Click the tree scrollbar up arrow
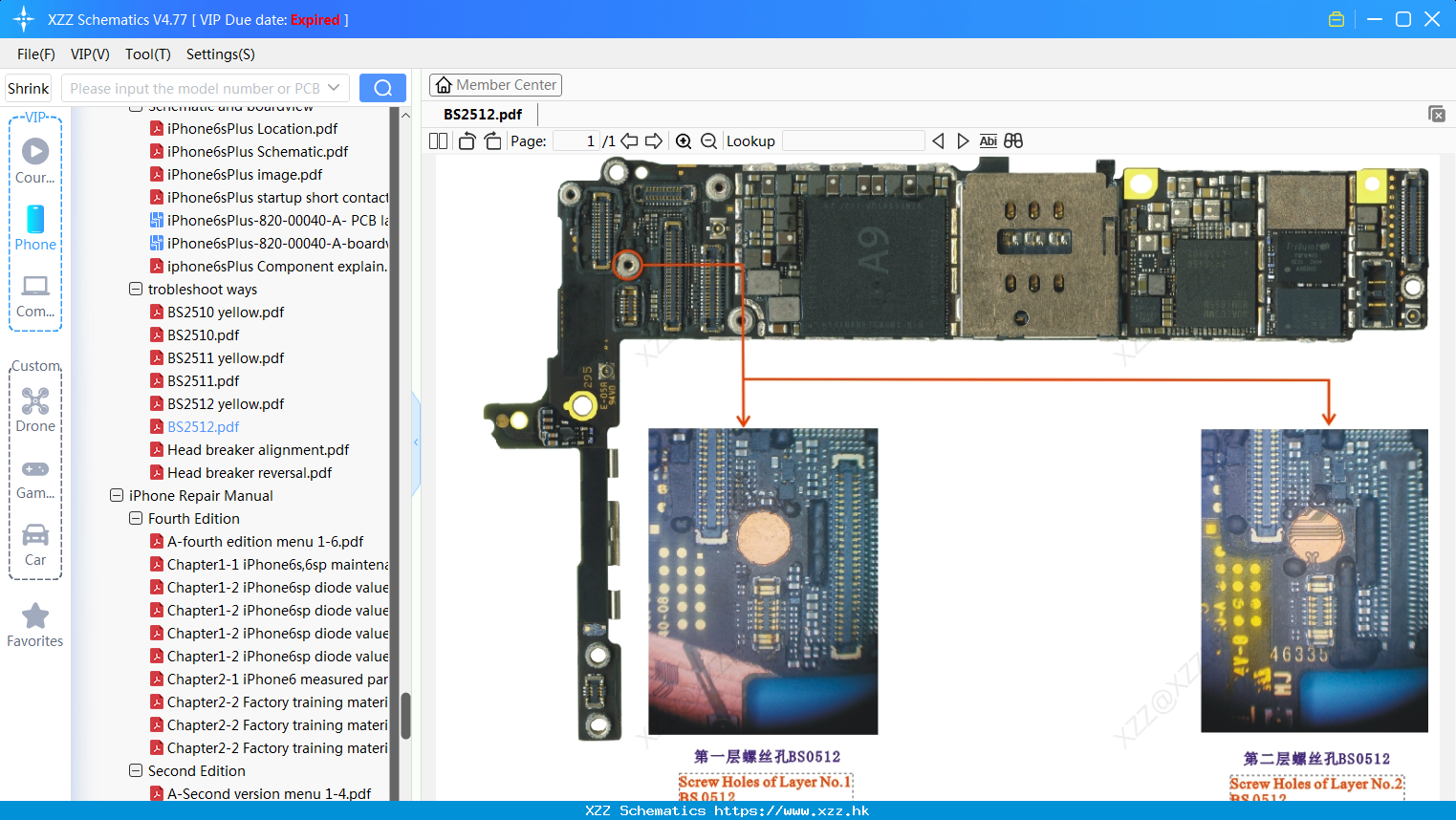This screenshot has height=820, width=1456. 405,115
